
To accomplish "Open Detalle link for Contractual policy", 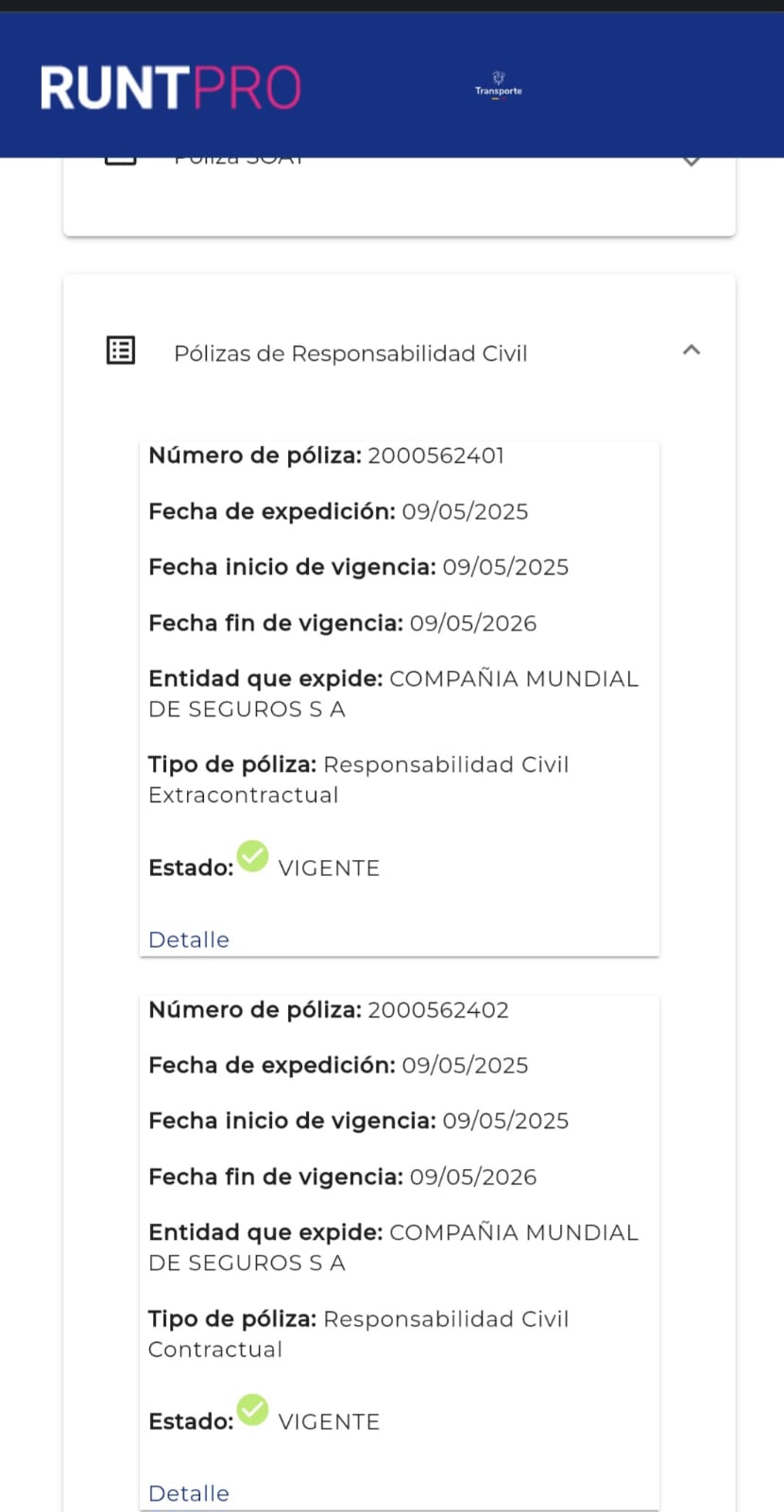I will coord(189,1493).
